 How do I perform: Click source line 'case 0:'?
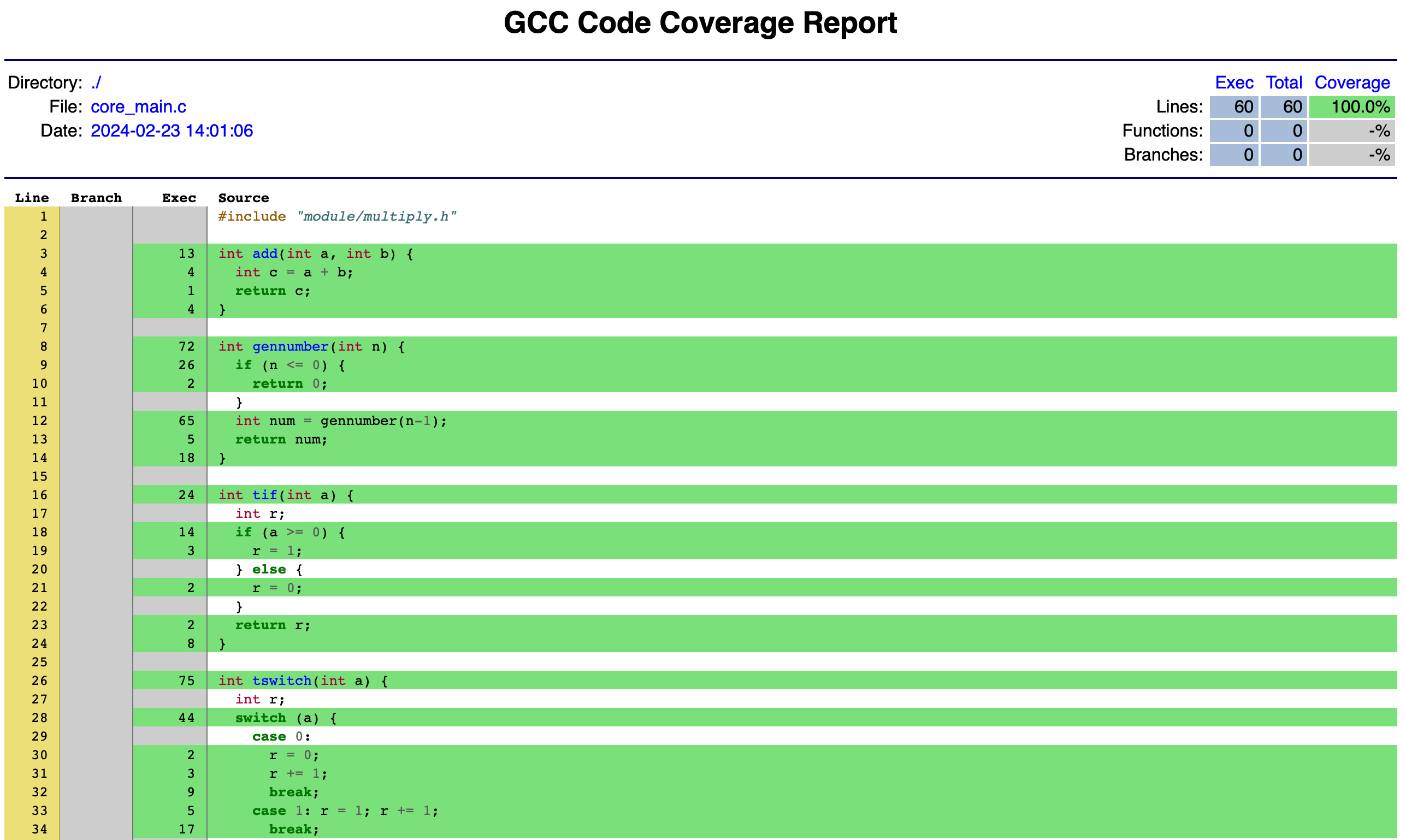point(281,736)
